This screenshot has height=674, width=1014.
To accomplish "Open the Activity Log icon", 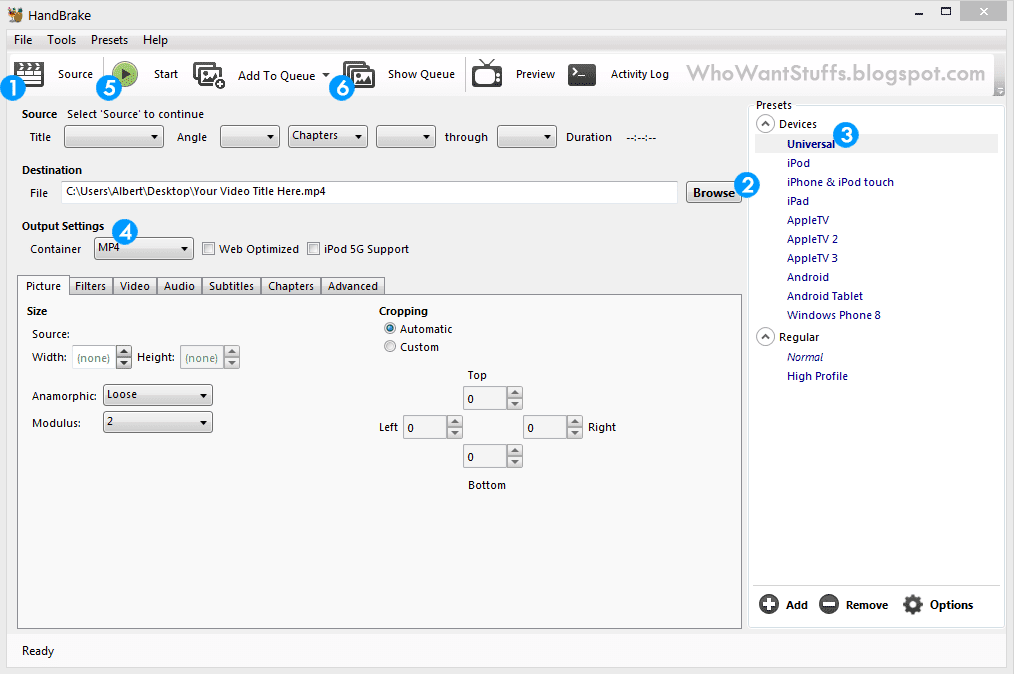I will click(581, 74).
